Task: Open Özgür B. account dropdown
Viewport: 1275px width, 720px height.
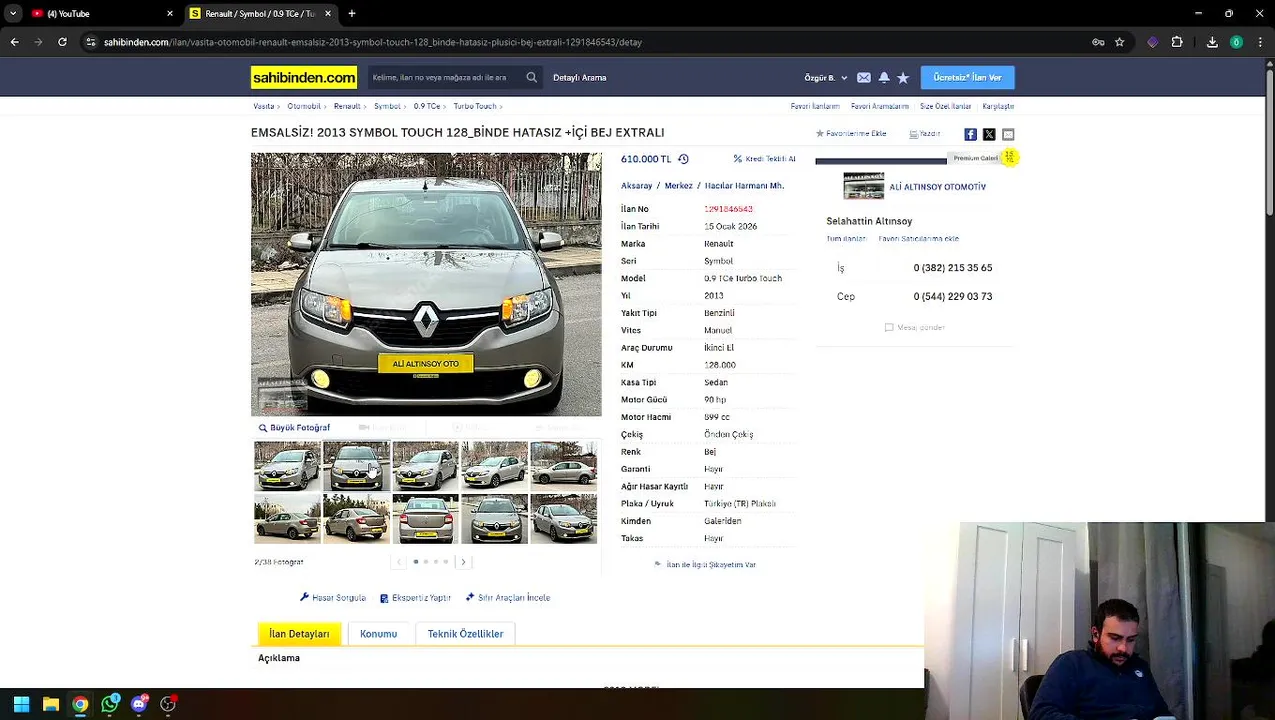Action: coord(826,77)
